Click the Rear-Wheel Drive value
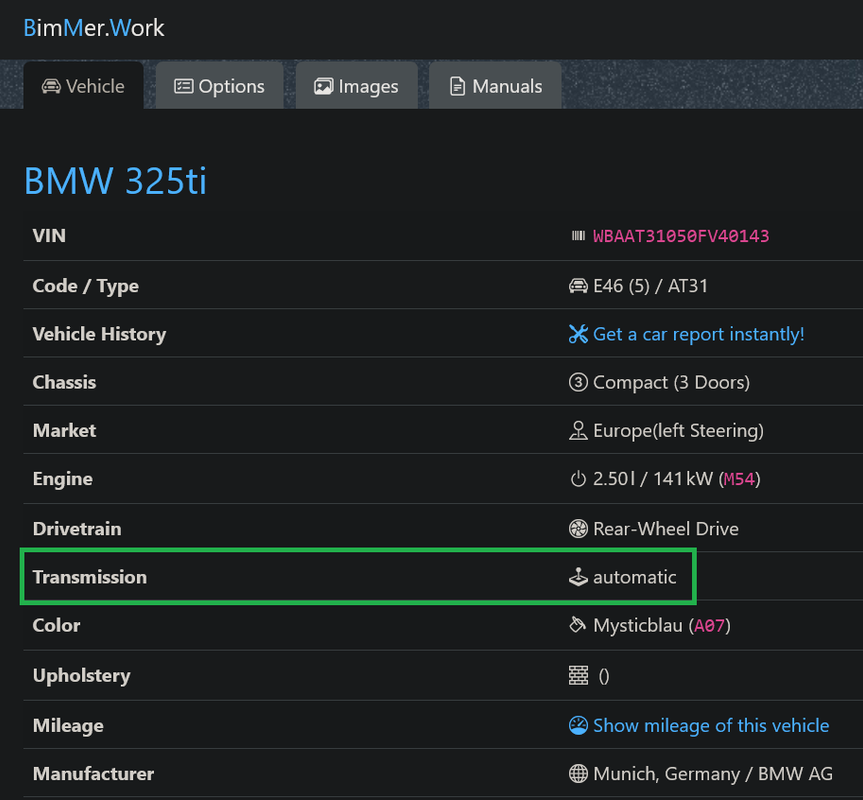The width and height of the screenshot is (863, 800). 665,529
